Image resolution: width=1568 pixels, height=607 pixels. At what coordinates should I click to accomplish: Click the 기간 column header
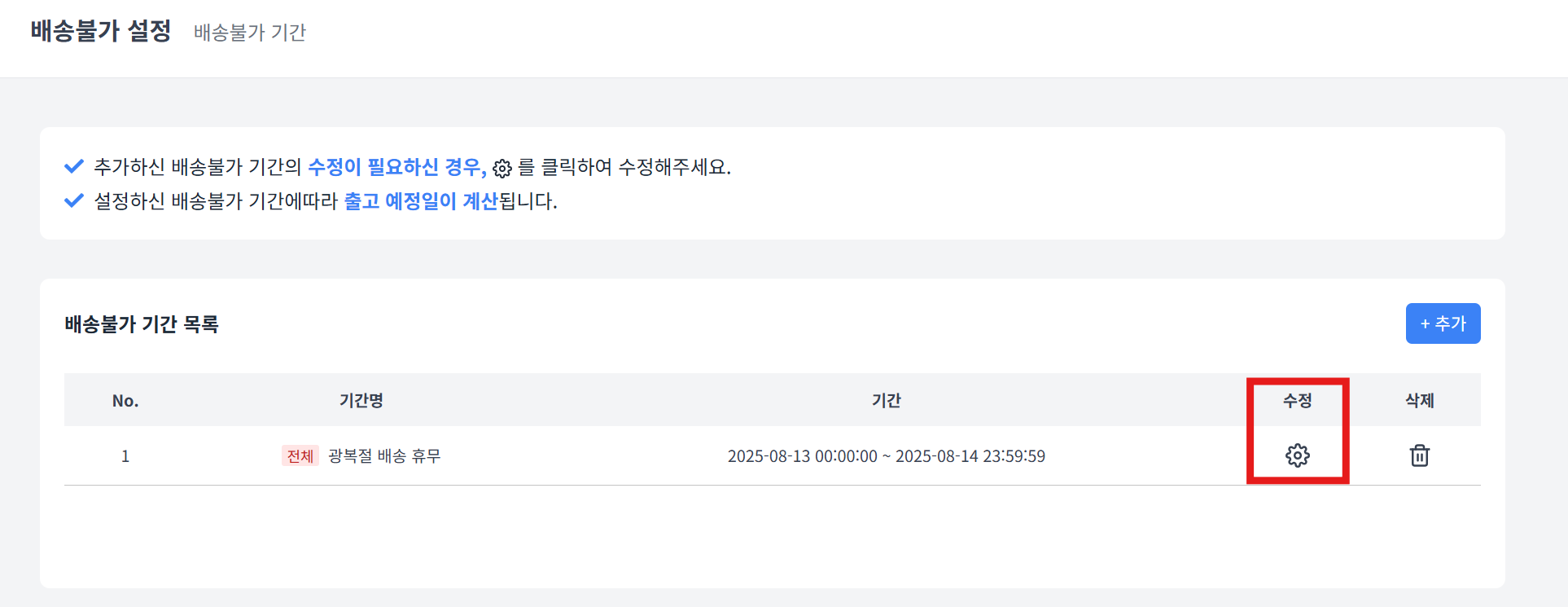coord(886,401)
